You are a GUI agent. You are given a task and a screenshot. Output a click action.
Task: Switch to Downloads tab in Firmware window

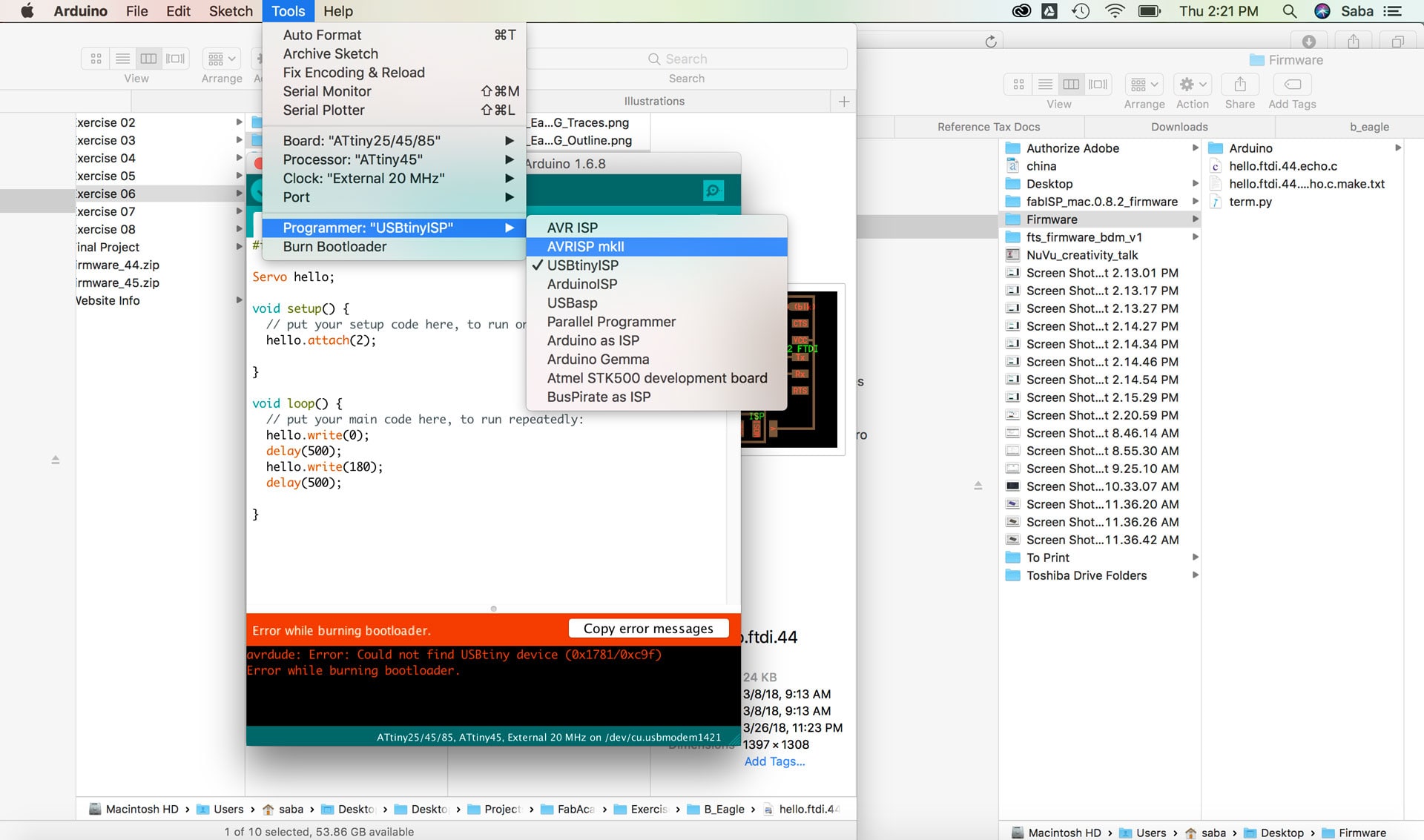coord(1179,127)
